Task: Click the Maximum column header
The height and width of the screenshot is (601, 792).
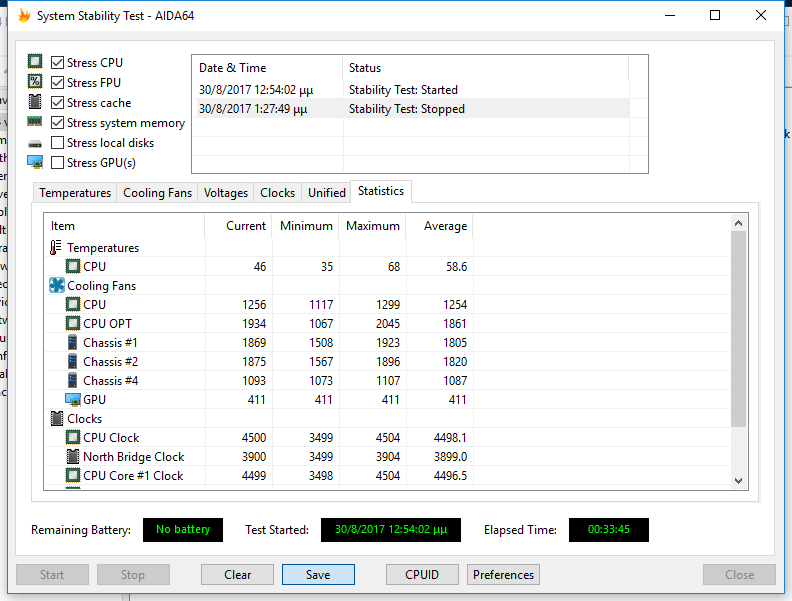Action: [x=373, y=226]
